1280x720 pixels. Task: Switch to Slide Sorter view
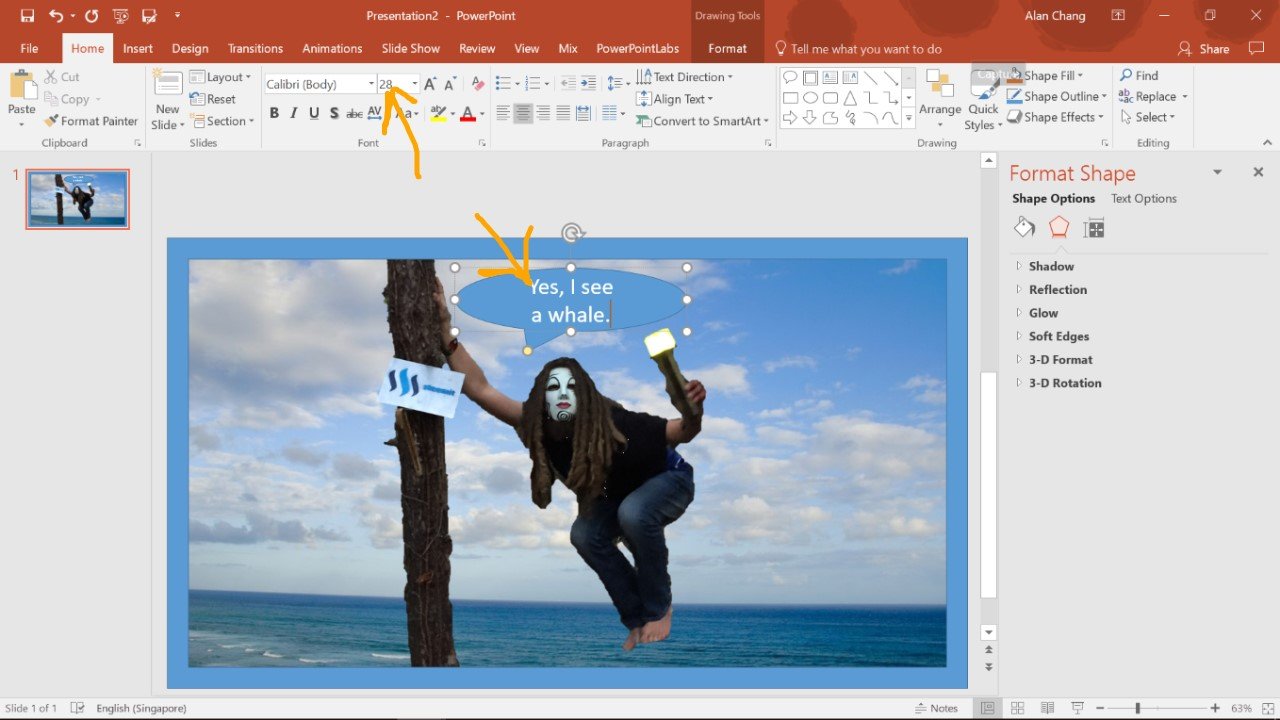pyautogui.click(x=1018, y=708)
